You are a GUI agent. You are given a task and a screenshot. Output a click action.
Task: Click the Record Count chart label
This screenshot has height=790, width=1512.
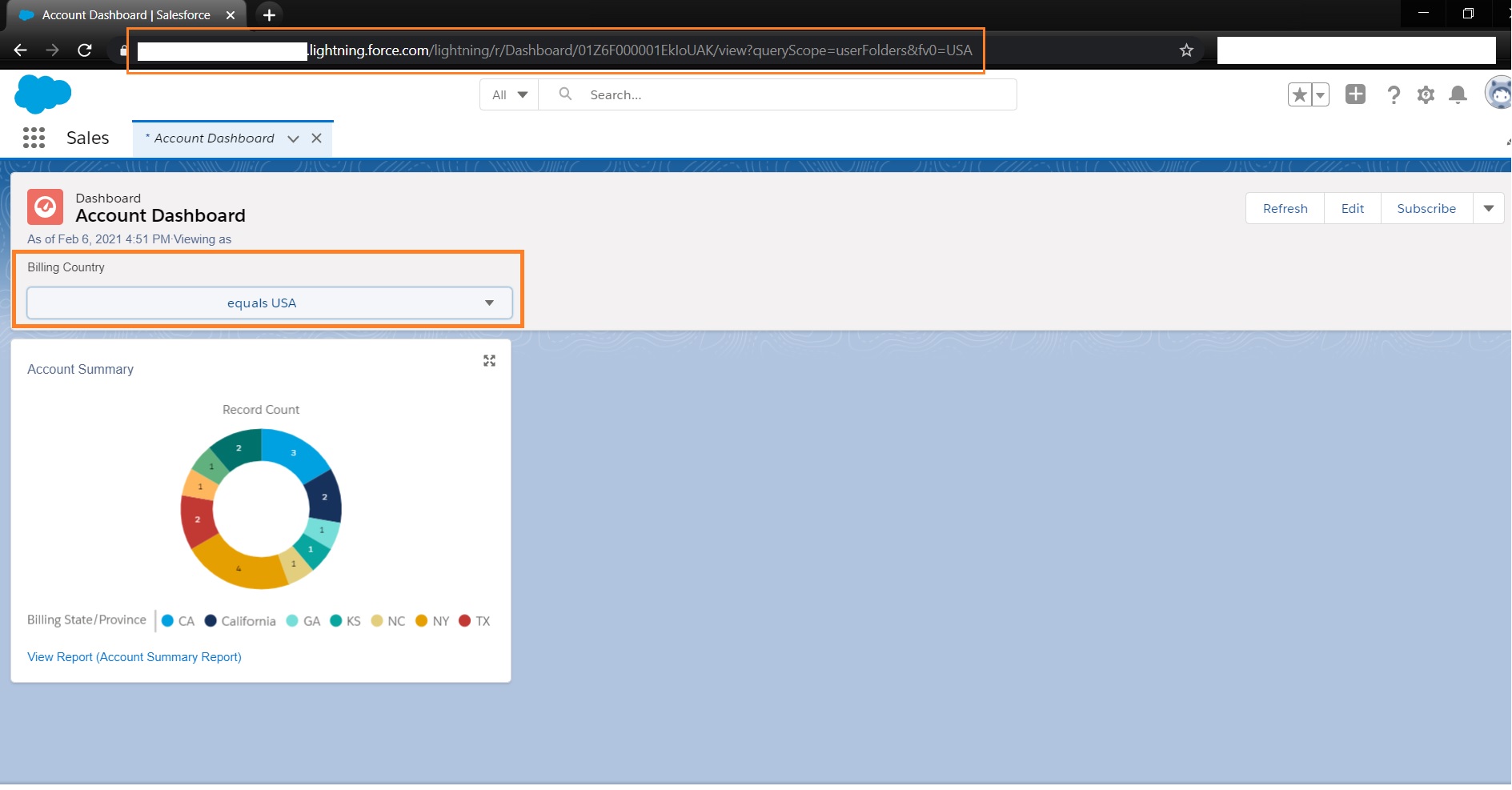[x=261, y=410]
